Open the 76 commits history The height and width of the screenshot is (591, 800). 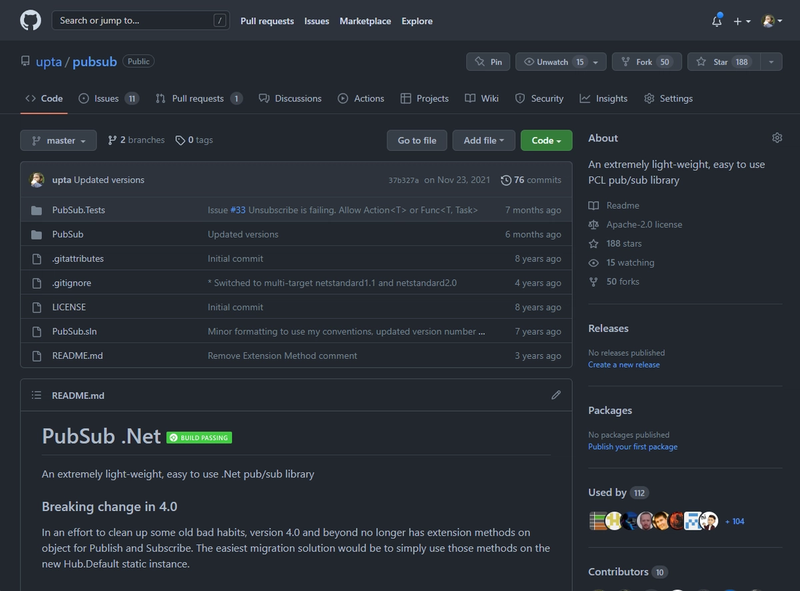[x=531, y=180]
